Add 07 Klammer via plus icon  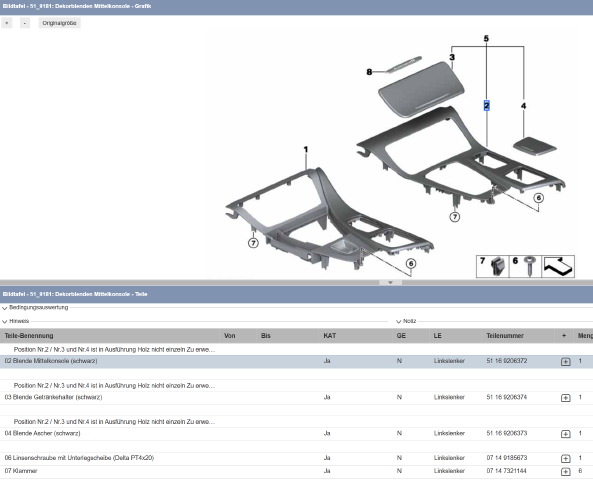[565, 472]
